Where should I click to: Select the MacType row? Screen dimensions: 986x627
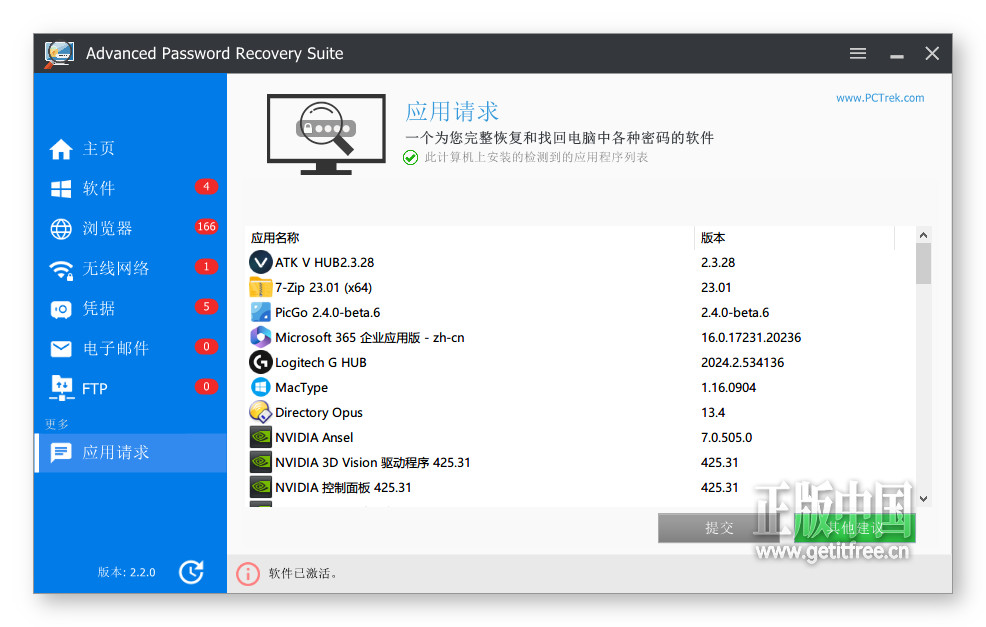tap(580, 387)
